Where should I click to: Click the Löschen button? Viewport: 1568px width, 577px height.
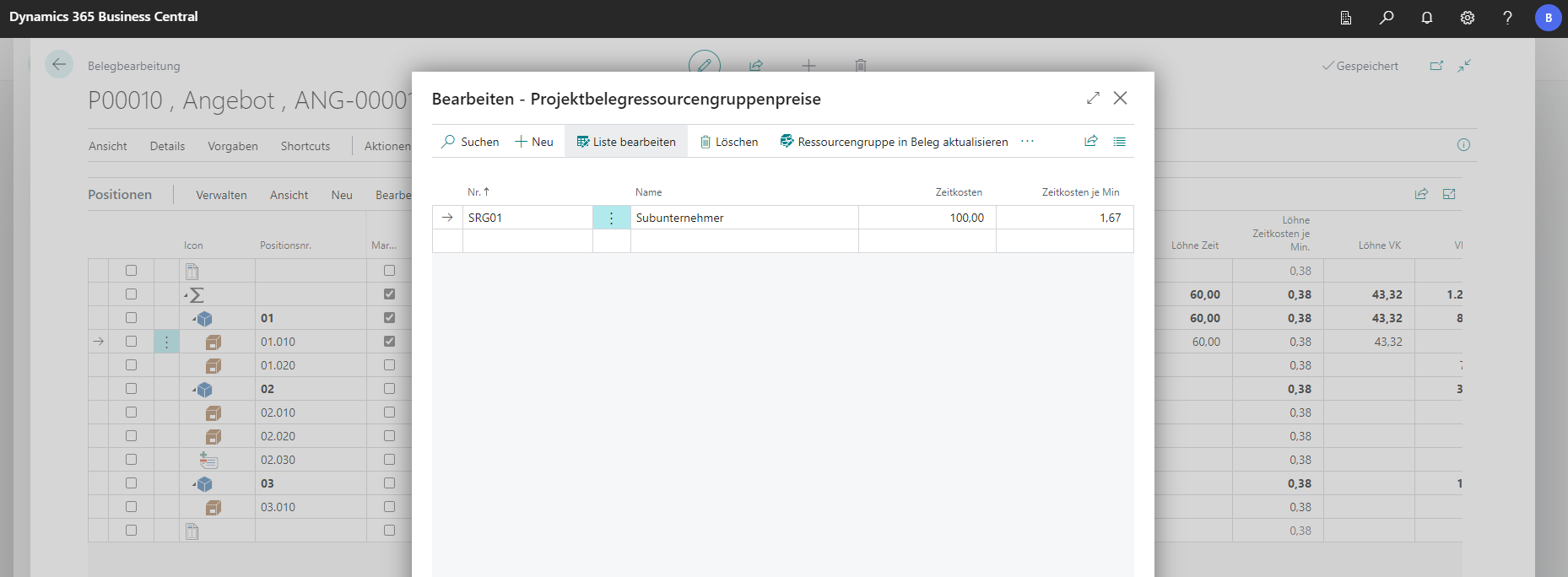pyautogui.click(x=729, y=142)
